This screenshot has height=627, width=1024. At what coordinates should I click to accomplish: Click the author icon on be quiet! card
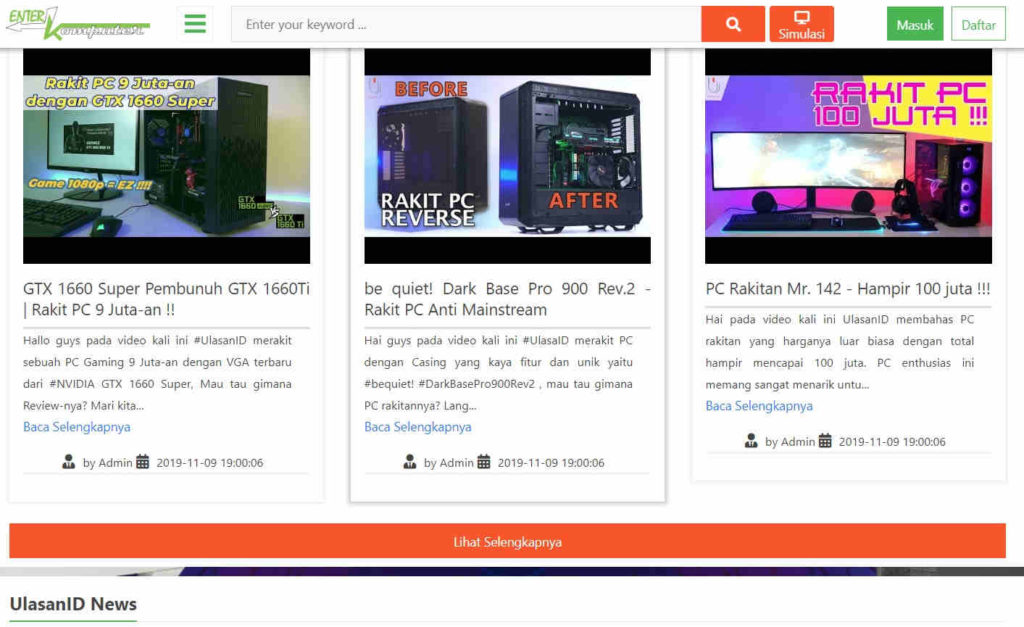[410, 462]
